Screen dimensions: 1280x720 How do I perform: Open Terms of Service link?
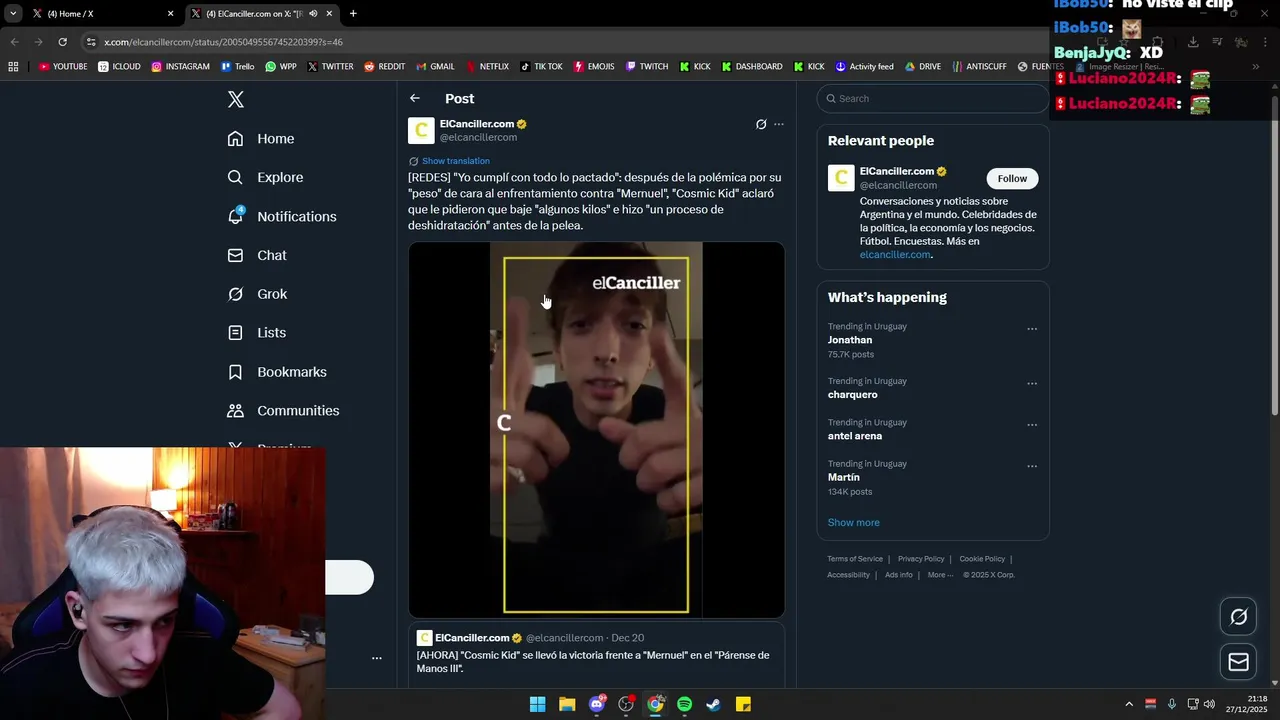855,559
